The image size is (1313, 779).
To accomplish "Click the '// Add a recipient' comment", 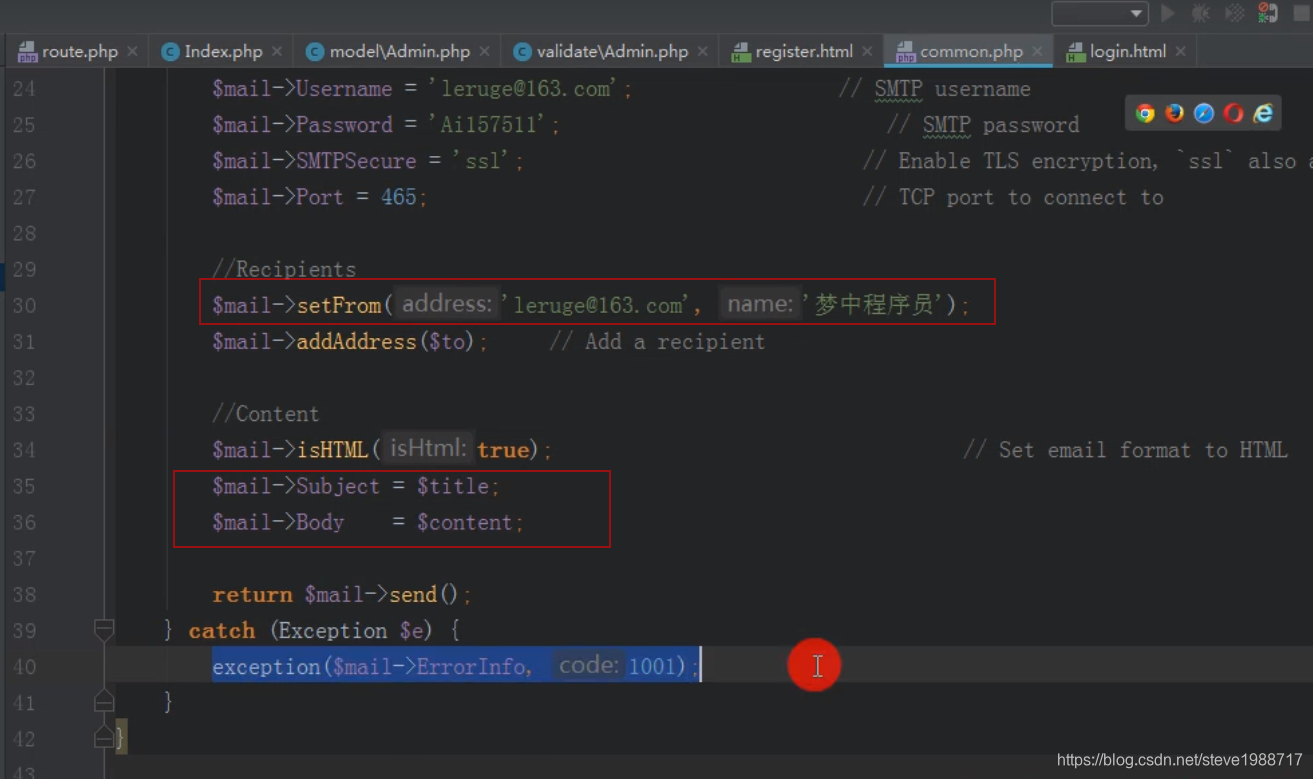I will click(657, 341).
